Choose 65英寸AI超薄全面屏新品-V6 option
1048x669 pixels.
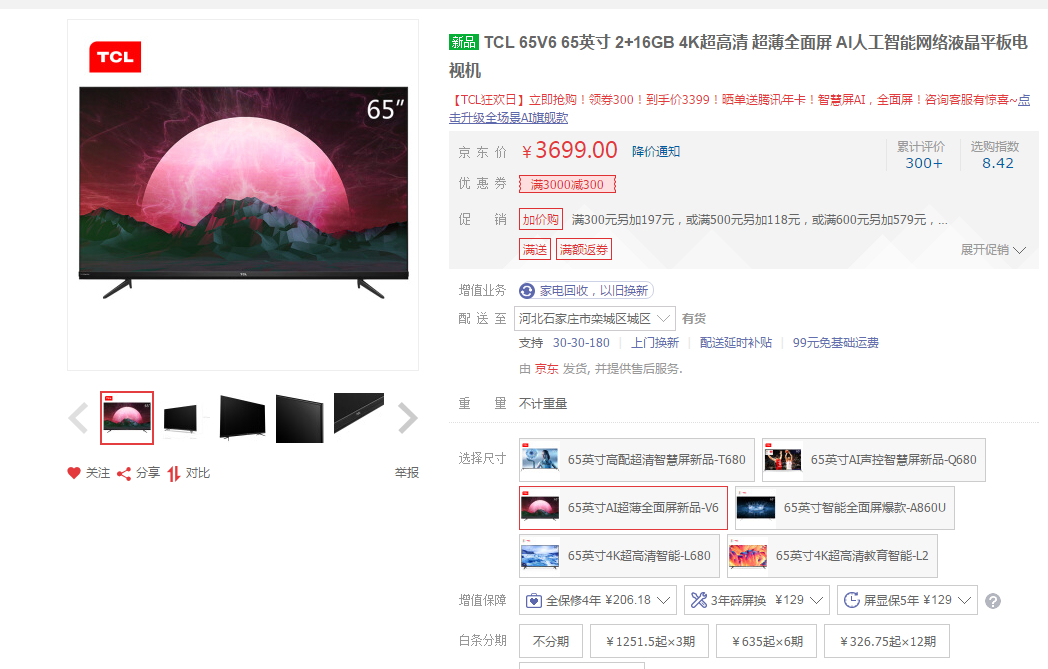[623, 508]
